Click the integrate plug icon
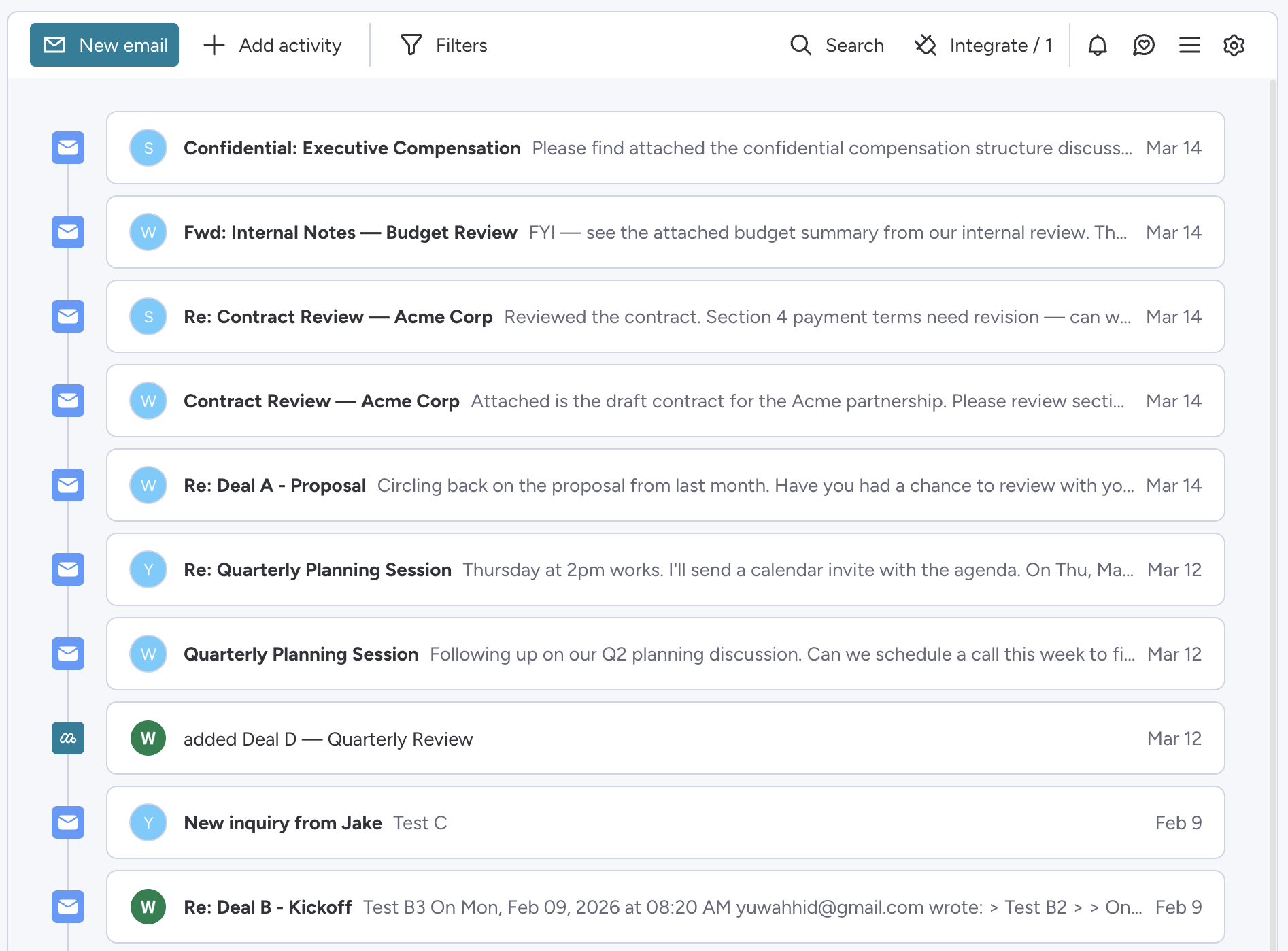 click(x=926, y=45)
